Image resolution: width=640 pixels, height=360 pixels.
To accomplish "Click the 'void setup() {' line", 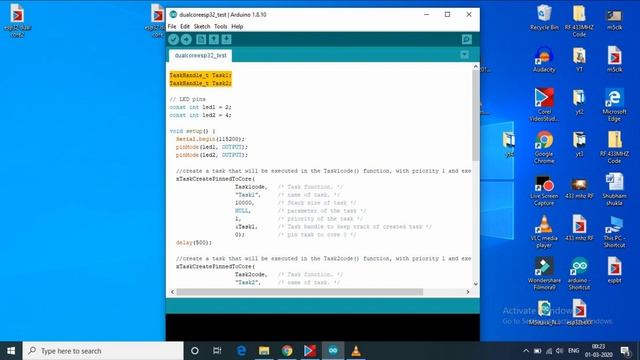I will click(192, 131).
